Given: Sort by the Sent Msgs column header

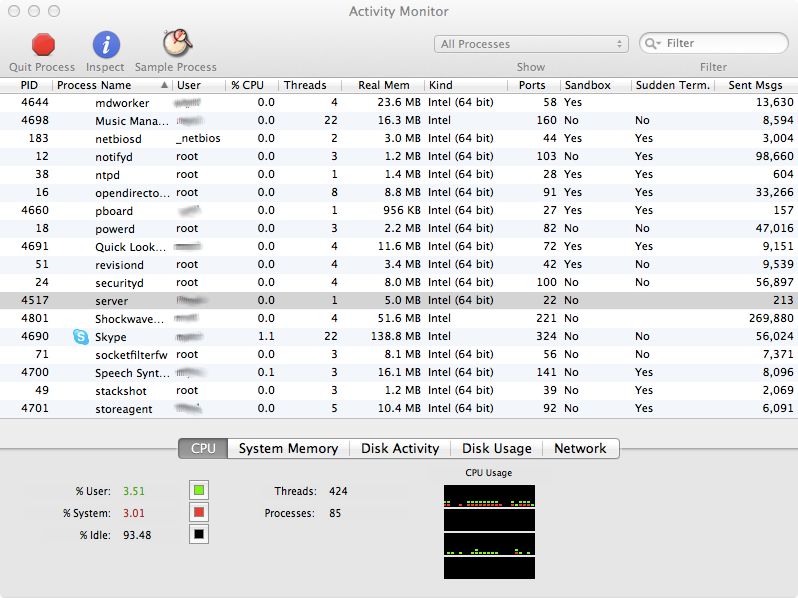Looking at the screenshot, I should (756, 85).
